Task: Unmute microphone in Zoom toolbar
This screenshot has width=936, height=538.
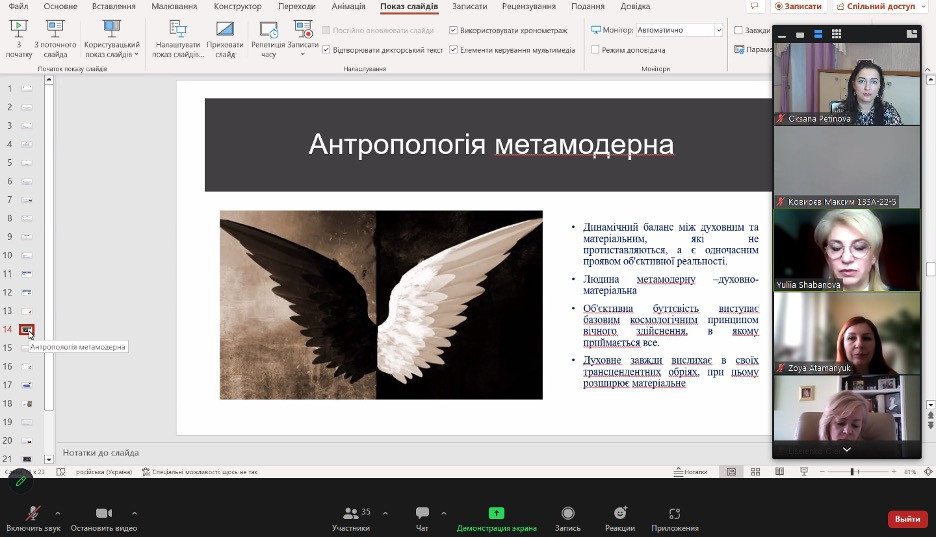Action: pos(32,514)
